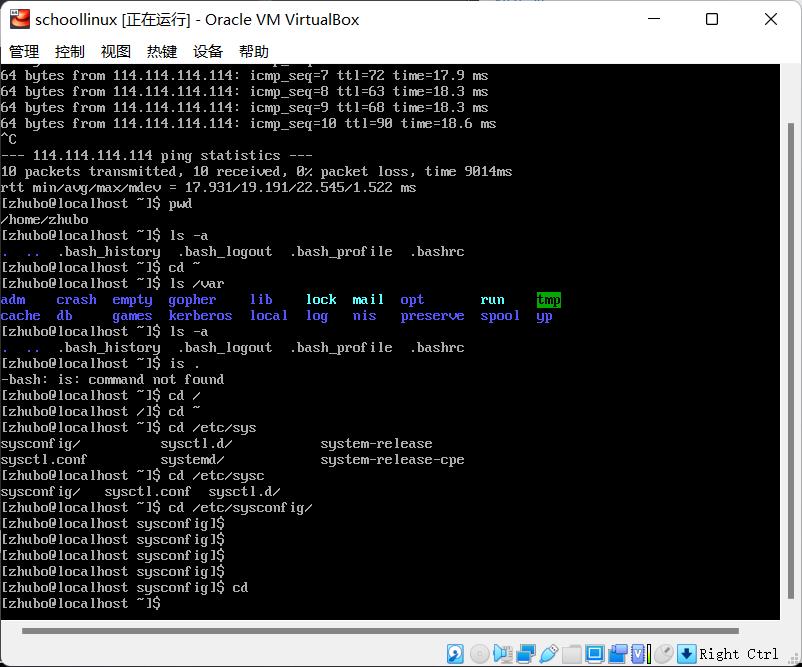Click the 'preserve' directory name
The width and height of the screenshot is (802, 667).
pos(432,316)
